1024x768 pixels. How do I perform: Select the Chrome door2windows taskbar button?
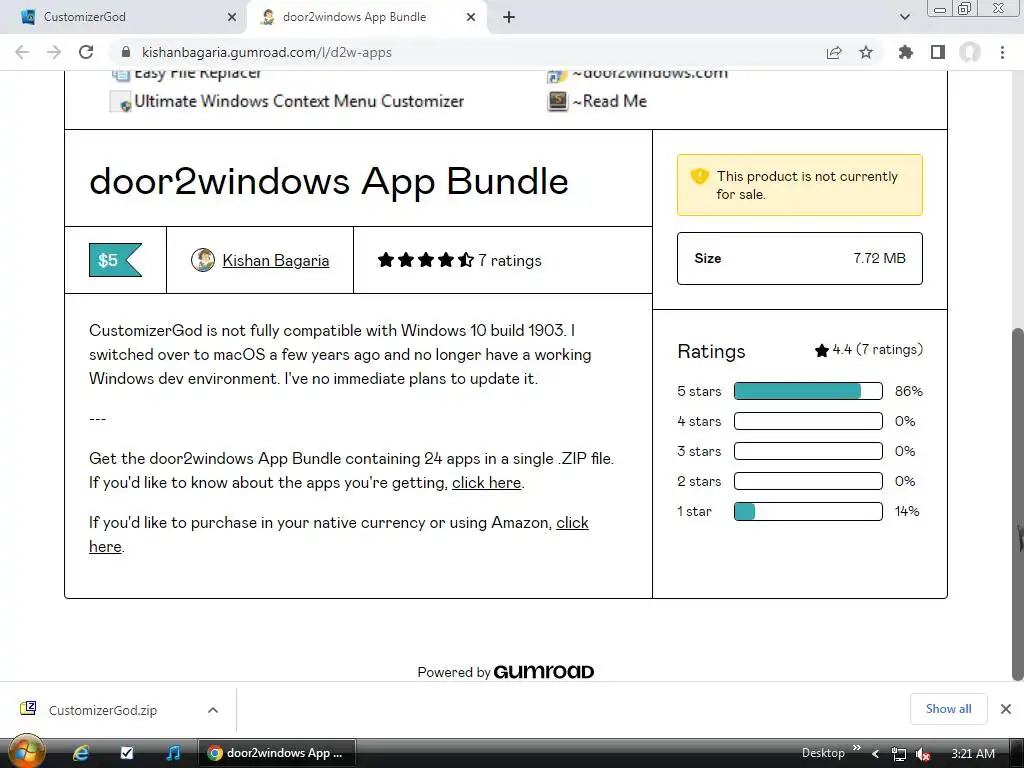tap(277, 753)
